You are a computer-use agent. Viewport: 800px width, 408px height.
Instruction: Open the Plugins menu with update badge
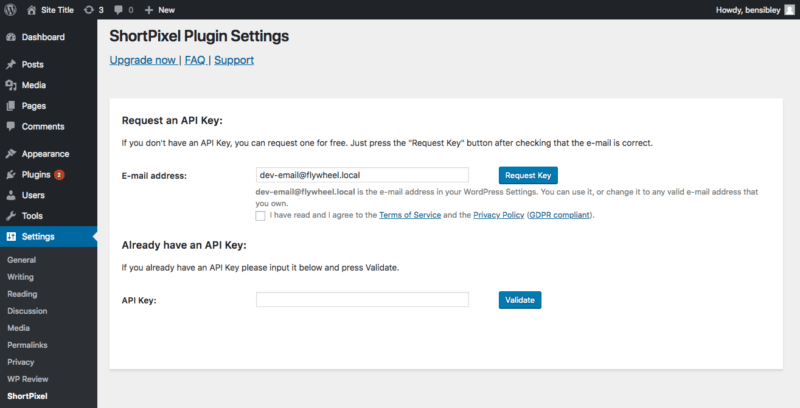coord(36,174)
